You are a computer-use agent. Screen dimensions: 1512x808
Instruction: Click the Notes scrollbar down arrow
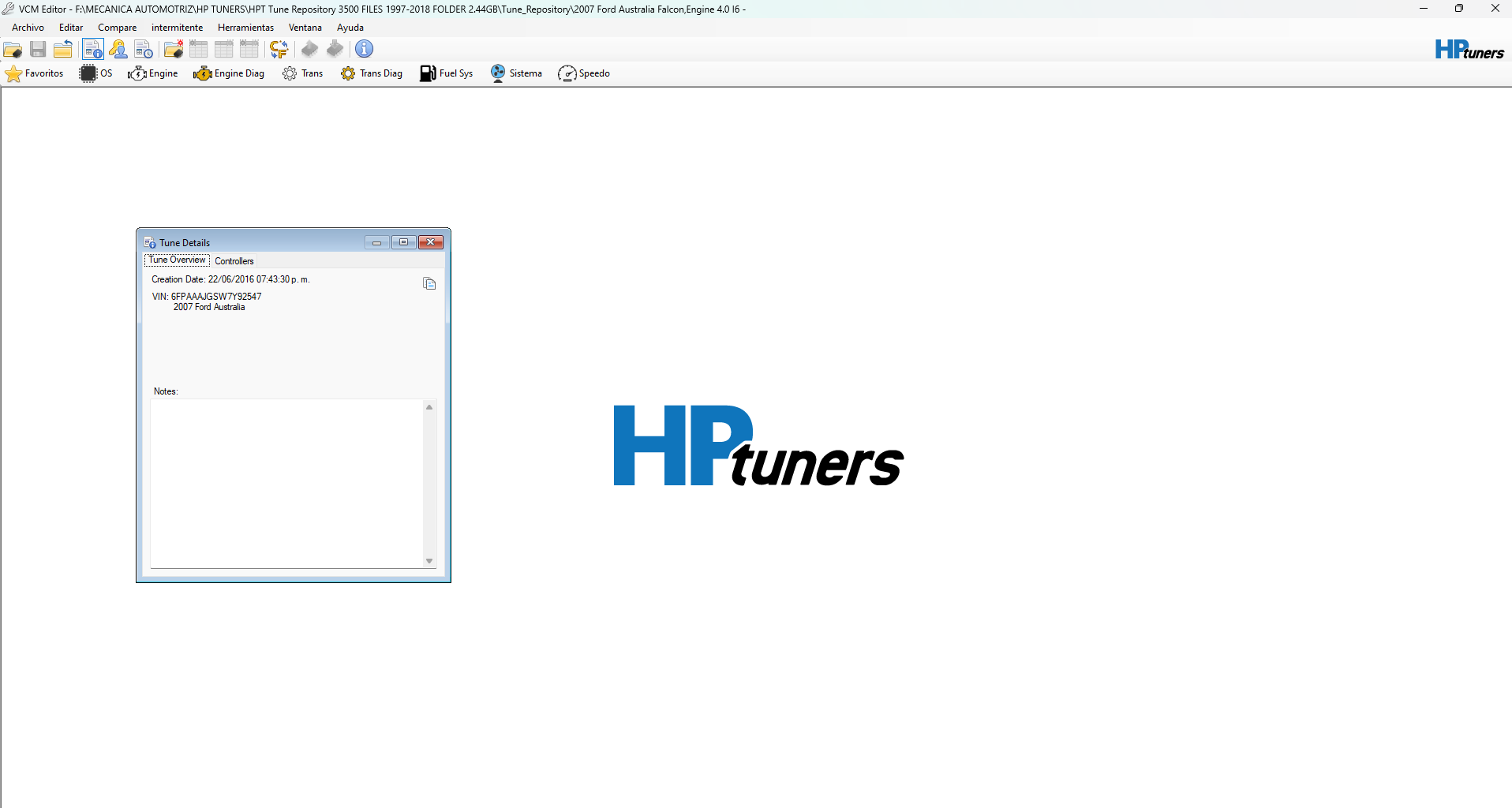pos(429,561)
